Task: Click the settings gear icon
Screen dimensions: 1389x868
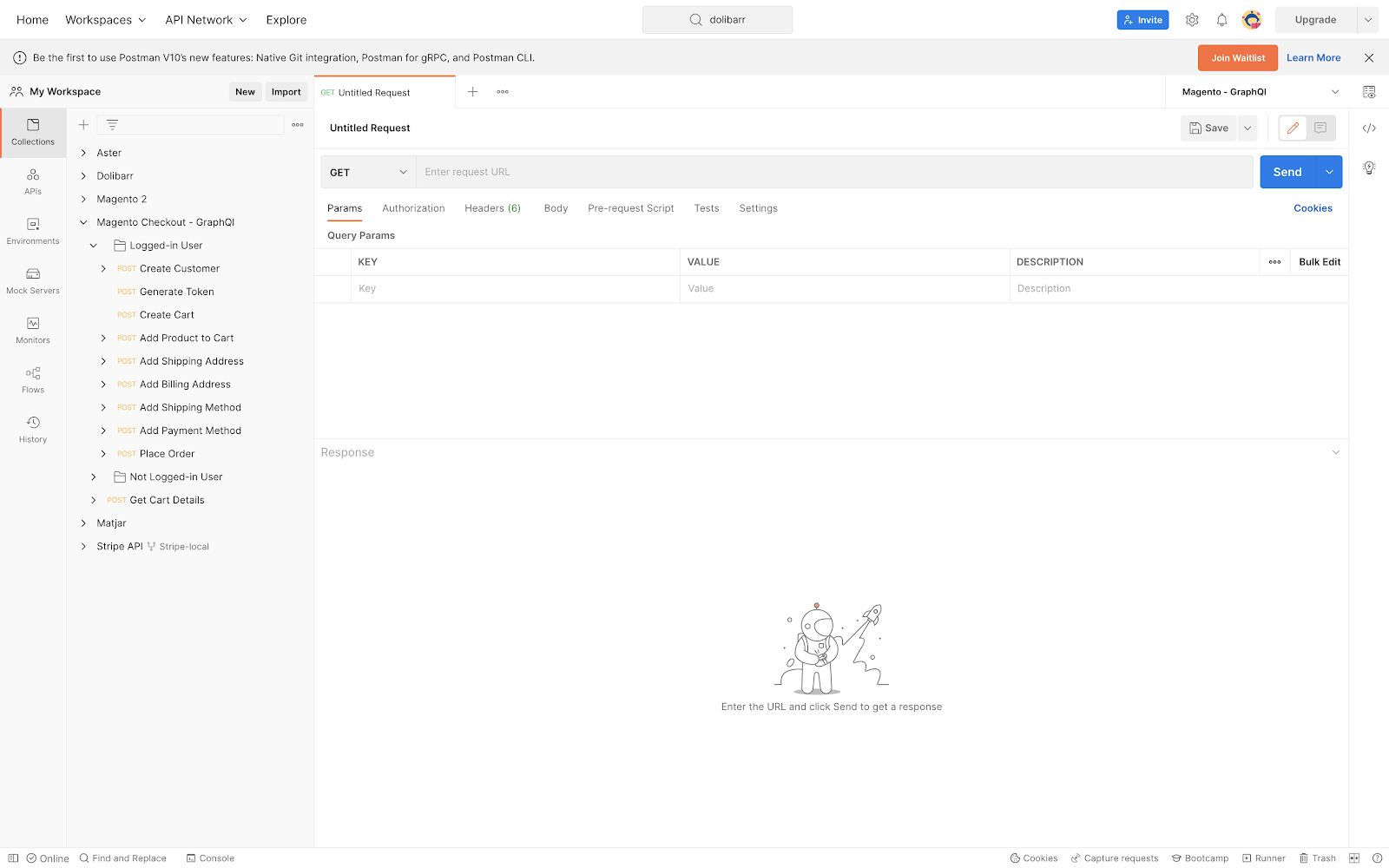Action: (1192, 20)
